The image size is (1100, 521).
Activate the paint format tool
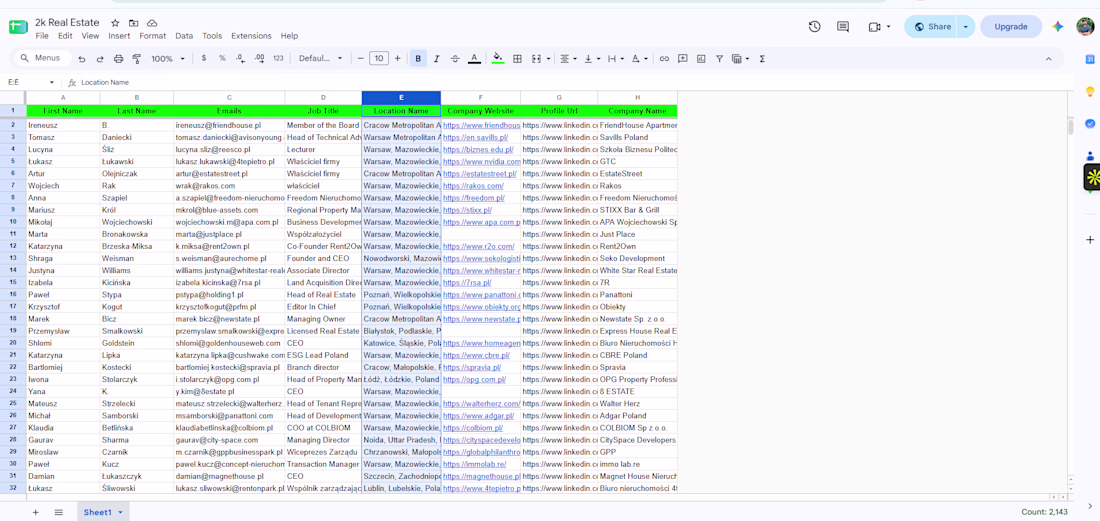pyautogui.click(x=137, y=59)
